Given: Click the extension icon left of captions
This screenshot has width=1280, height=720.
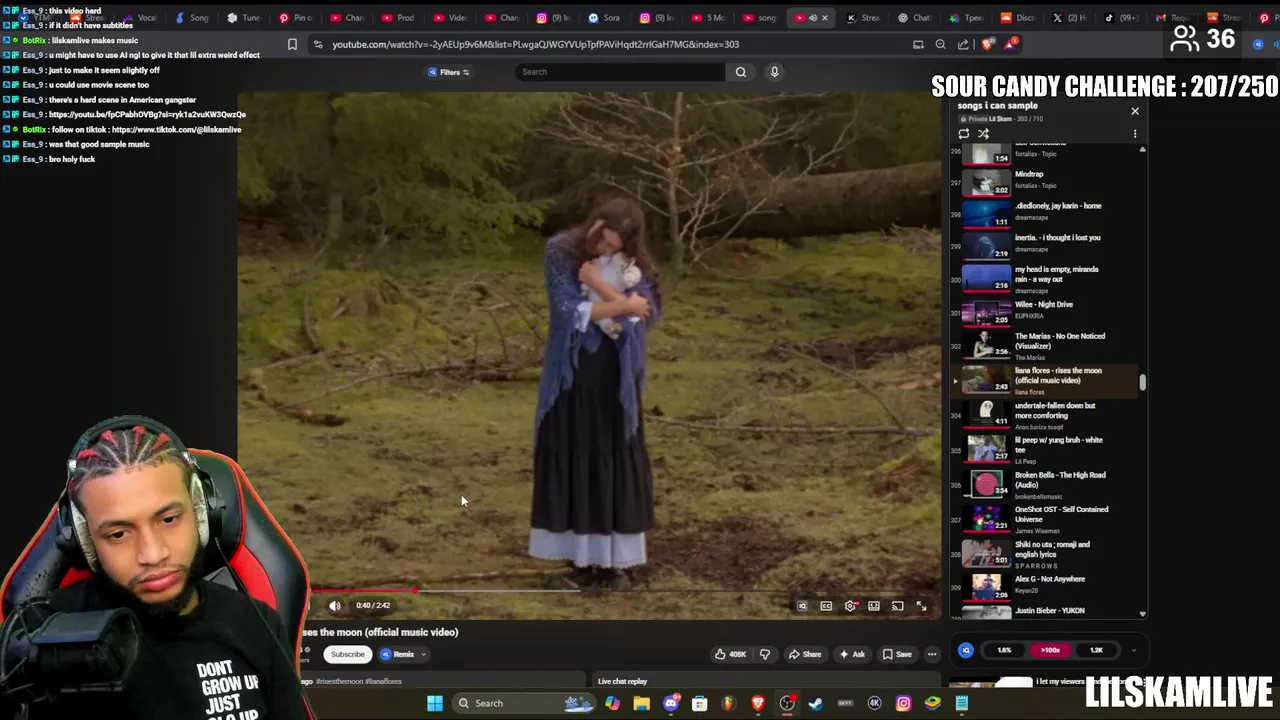Looking at the screenshot, I should tap(802, 606).
